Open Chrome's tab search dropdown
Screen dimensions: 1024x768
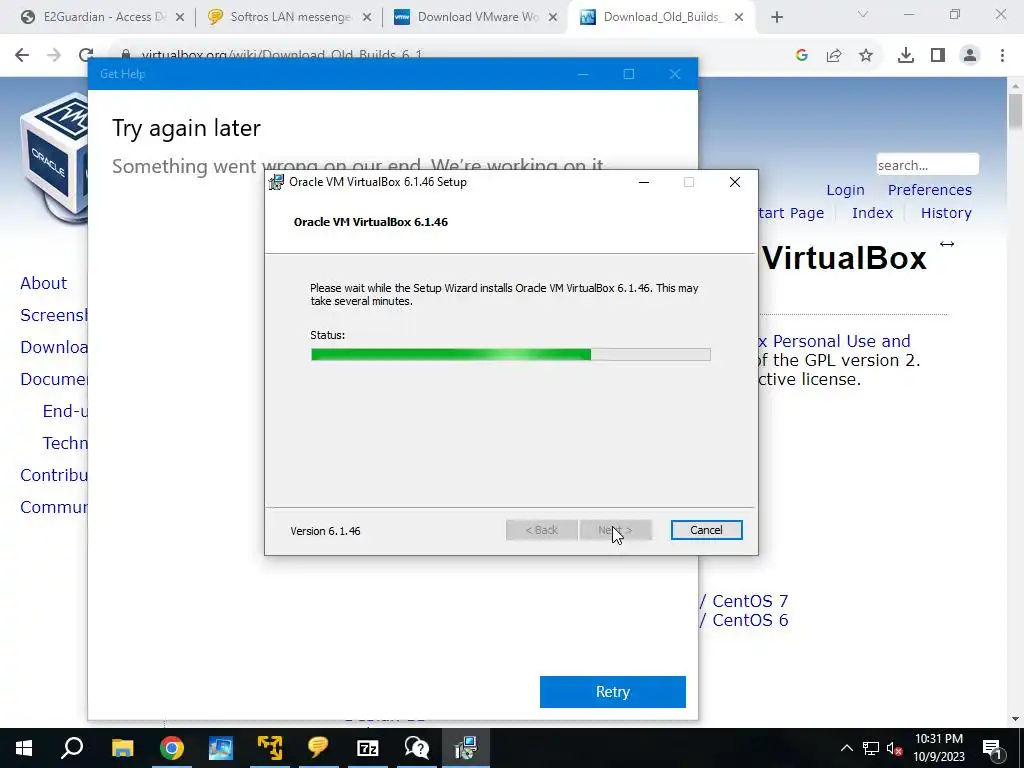pos(863,14)
